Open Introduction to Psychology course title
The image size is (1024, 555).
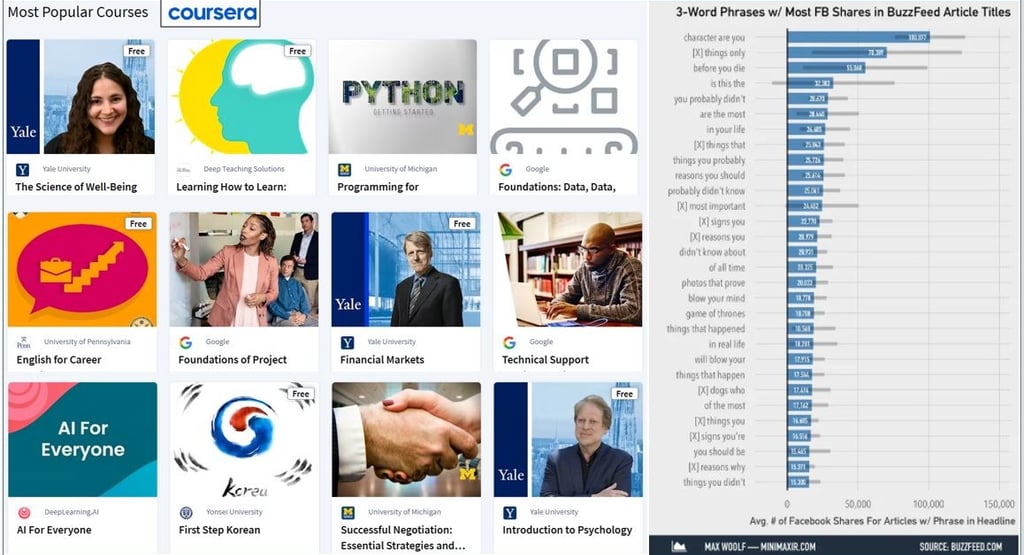point(567,530)
